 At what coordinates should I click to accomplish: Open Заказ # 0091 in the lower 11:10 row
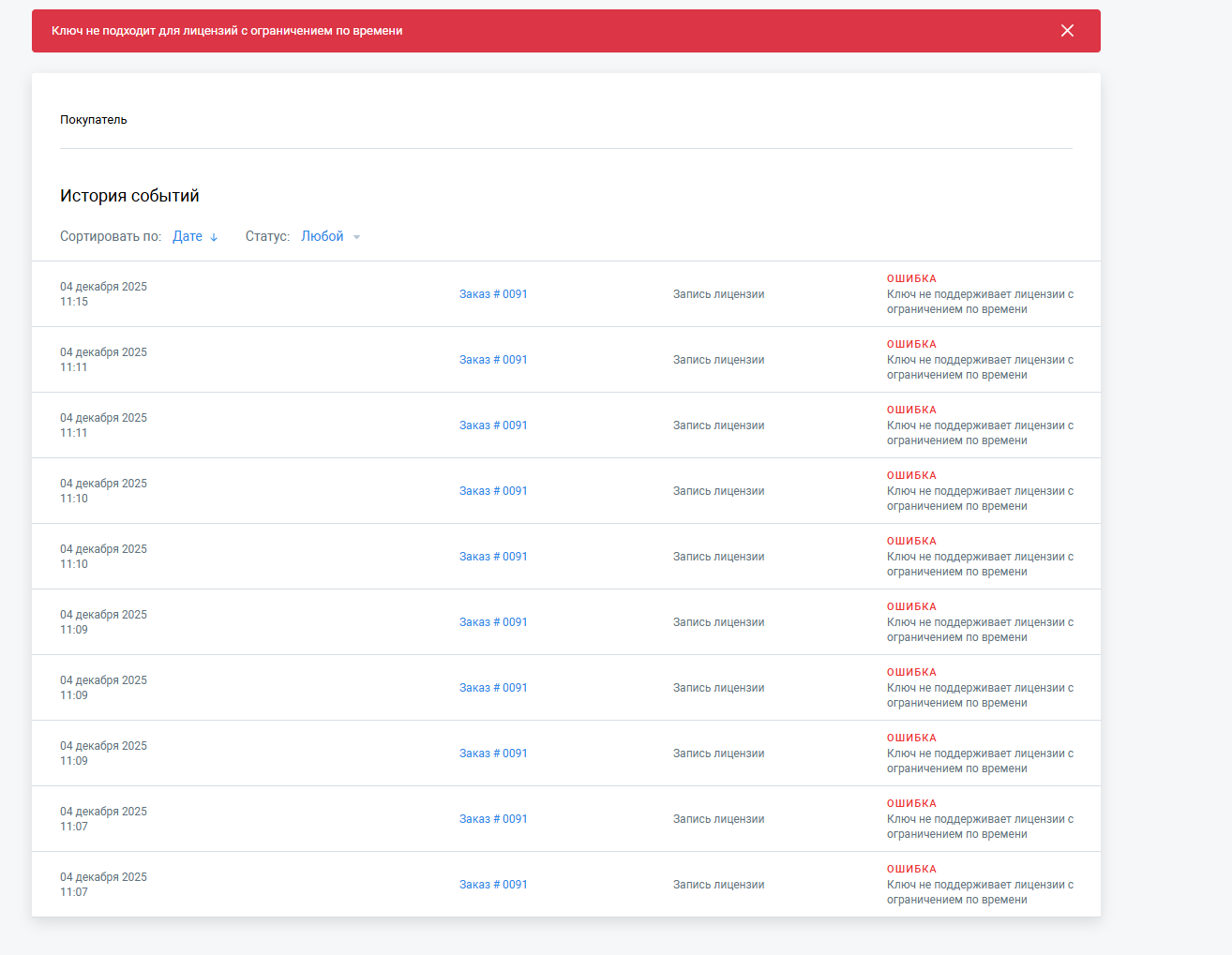pyautogui.click(x=493, y=557)
